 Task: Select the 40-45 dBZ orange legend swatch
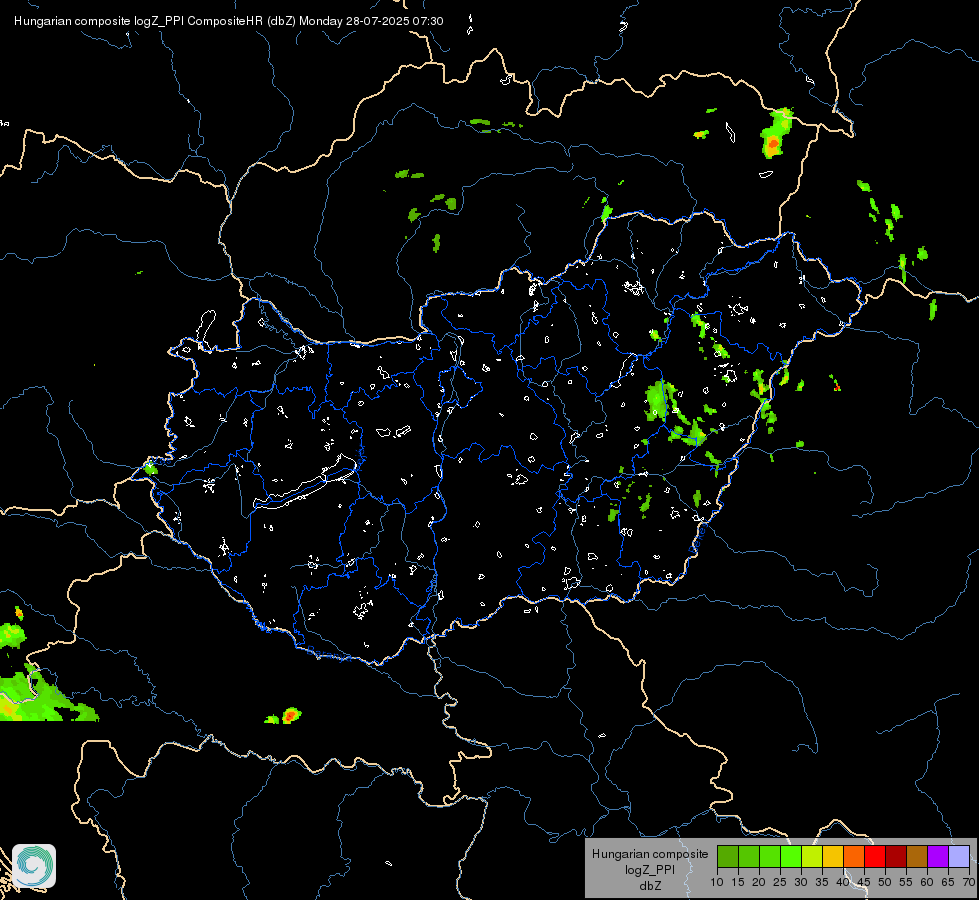click(x=854, y=856)
